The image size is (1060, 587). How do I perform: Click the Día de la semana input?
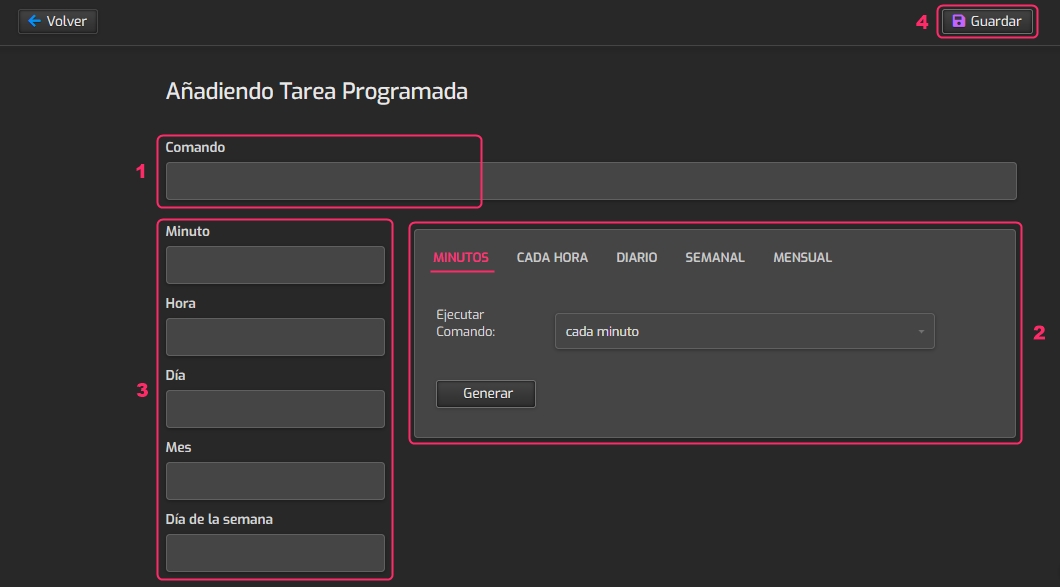tap(275, 553)
